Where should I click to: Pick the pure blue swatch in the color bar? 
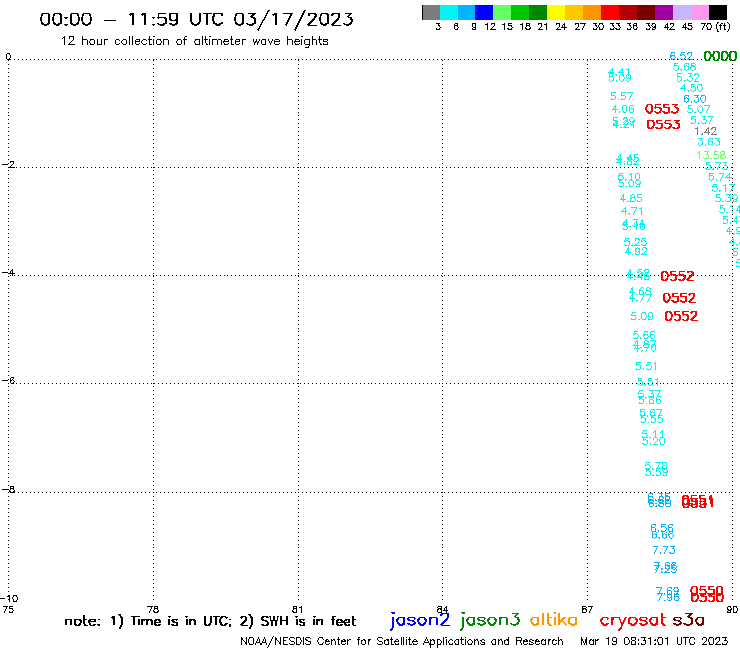[485, 12]
